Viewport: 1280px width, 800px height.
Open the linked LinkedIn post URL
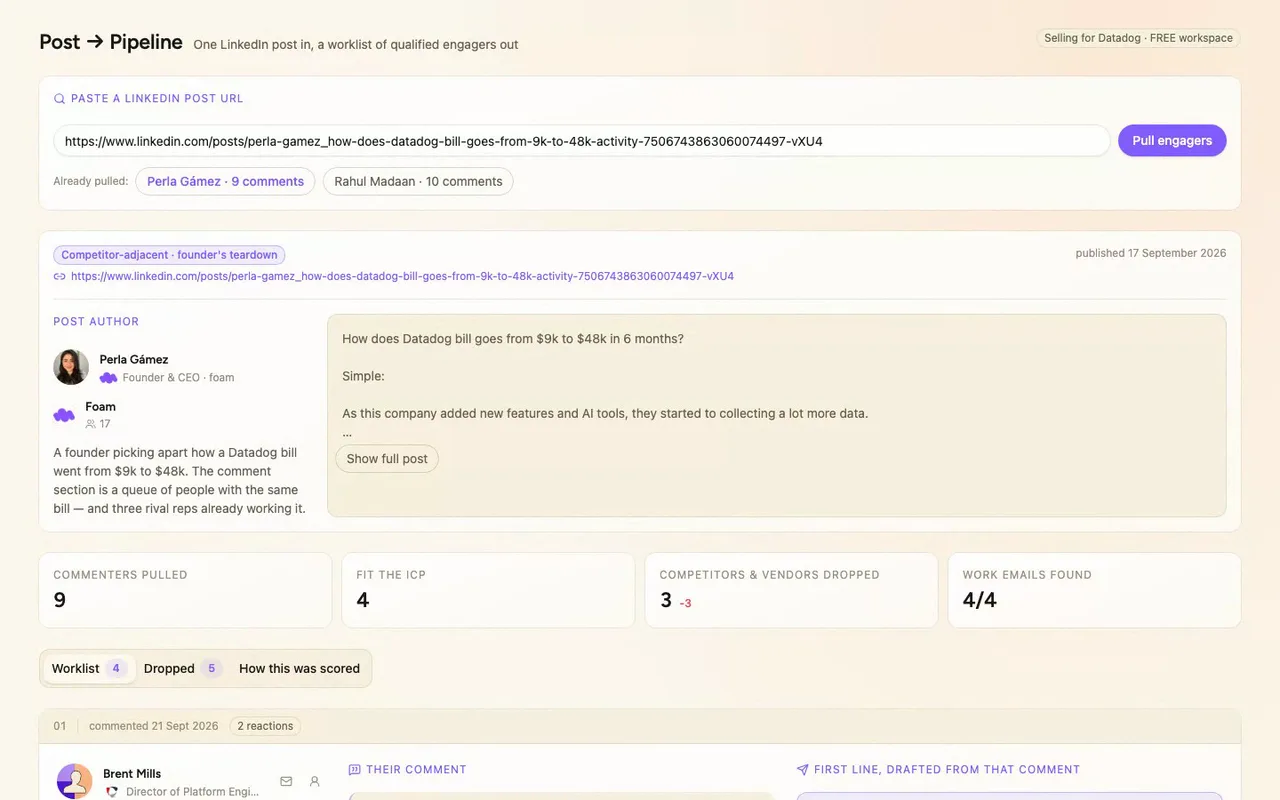(x=402, y=276)
